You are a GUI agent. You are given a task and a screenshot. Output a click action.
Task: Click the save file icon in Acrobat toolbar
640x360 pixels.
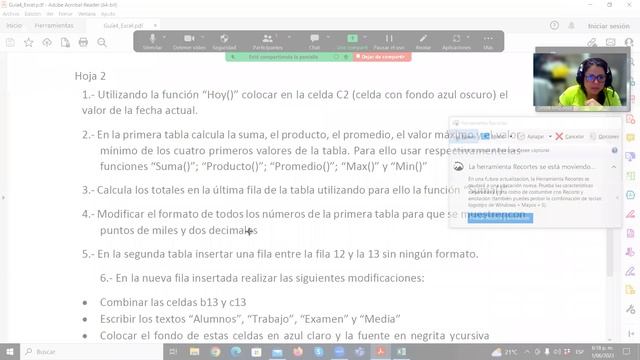click(x=10, y=42)
